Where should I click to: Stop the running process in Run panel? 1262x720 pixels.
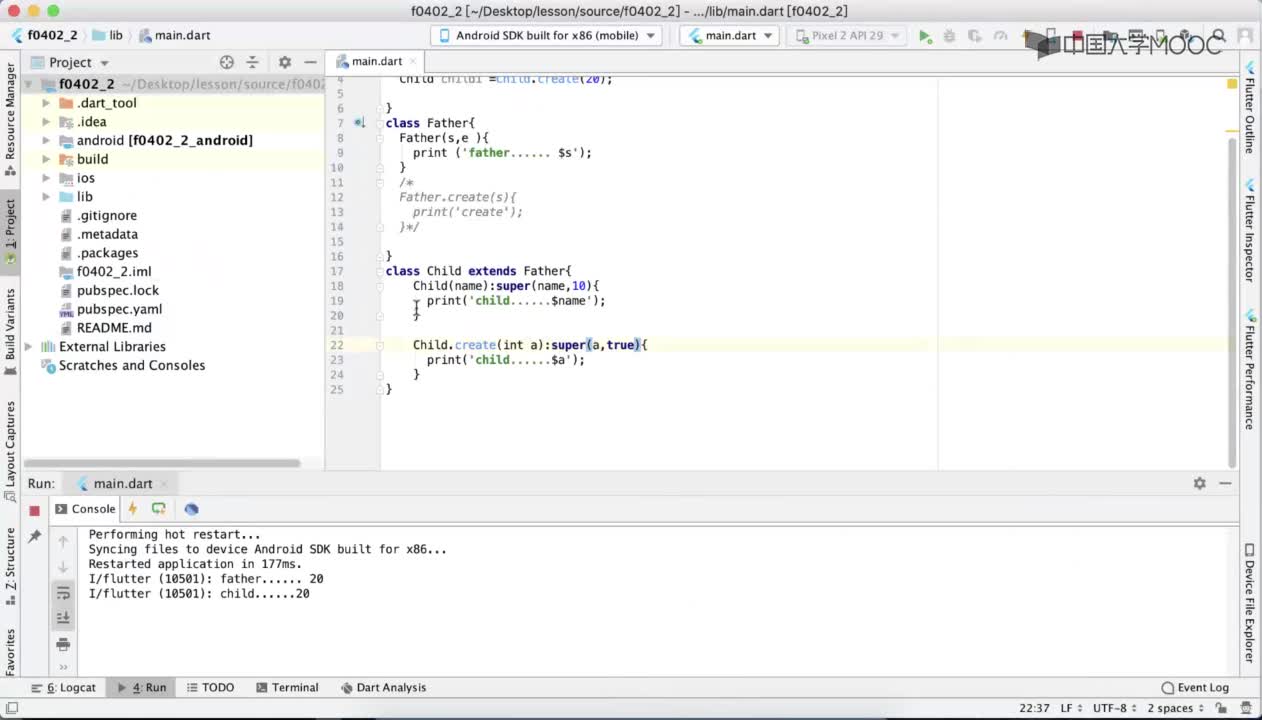click(x=34, y=510)
